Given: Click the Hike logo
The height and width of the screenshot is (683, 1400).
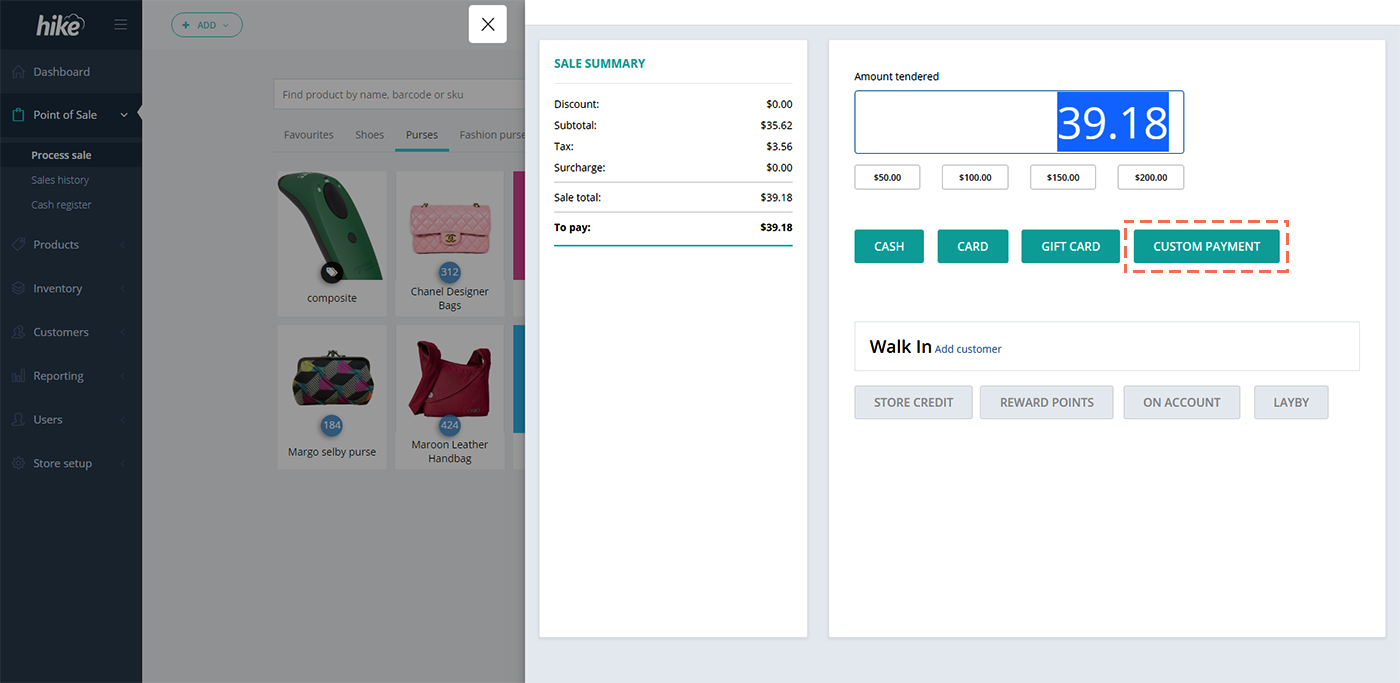Looking at the screenshot, I should tap(60, 25).
